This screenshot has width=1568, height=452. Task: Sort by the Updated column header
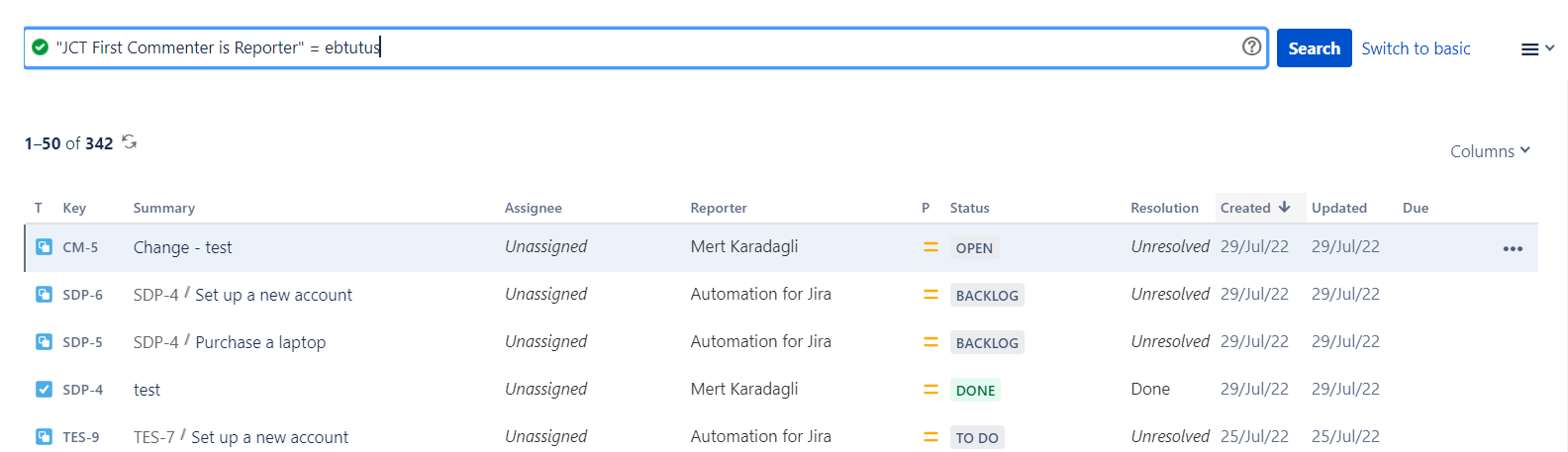[x=1339, y=208]
